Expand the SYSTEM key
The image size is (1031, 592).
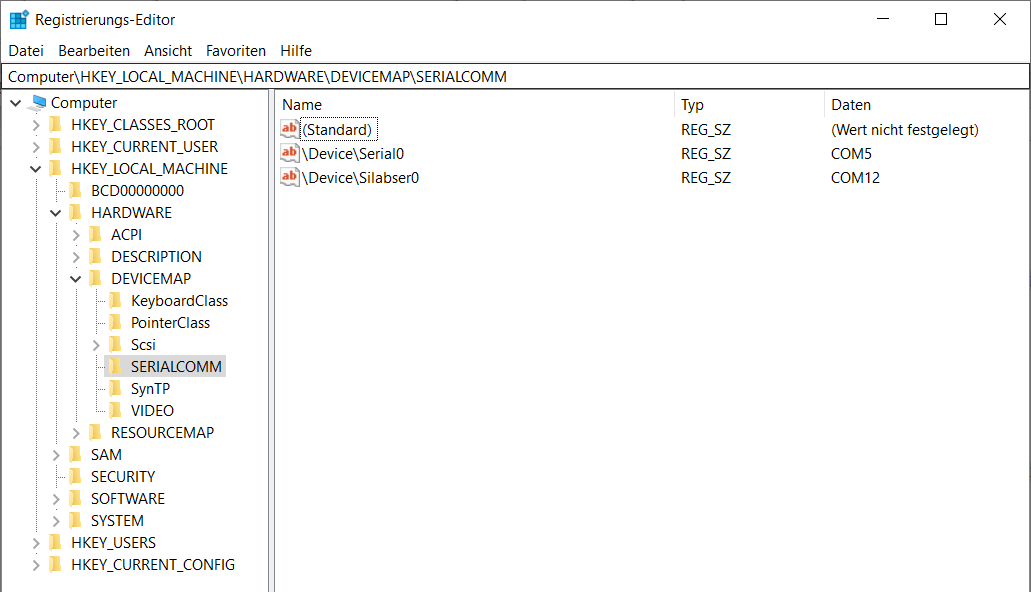point(56,521)
